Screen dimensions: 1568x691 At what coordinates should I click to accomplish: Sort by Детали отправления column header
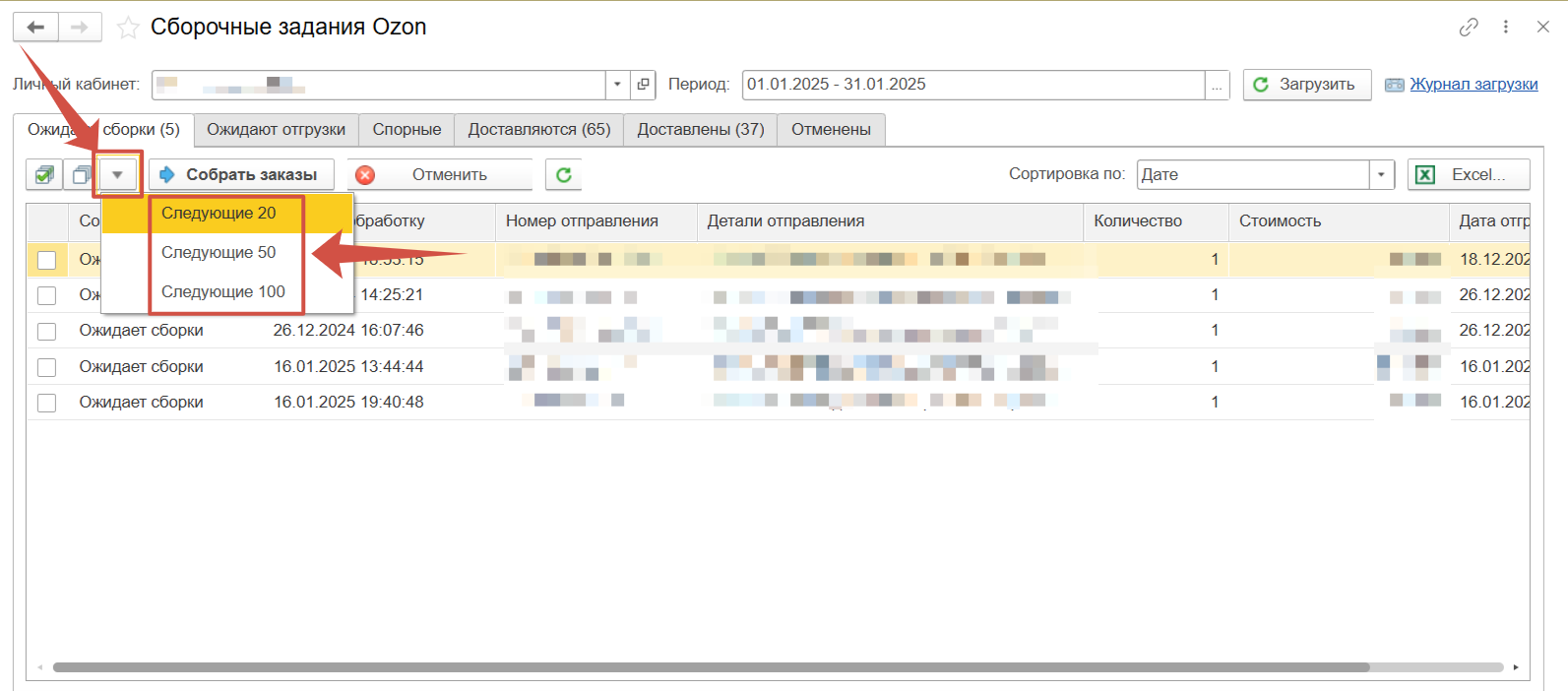point(890,221)
